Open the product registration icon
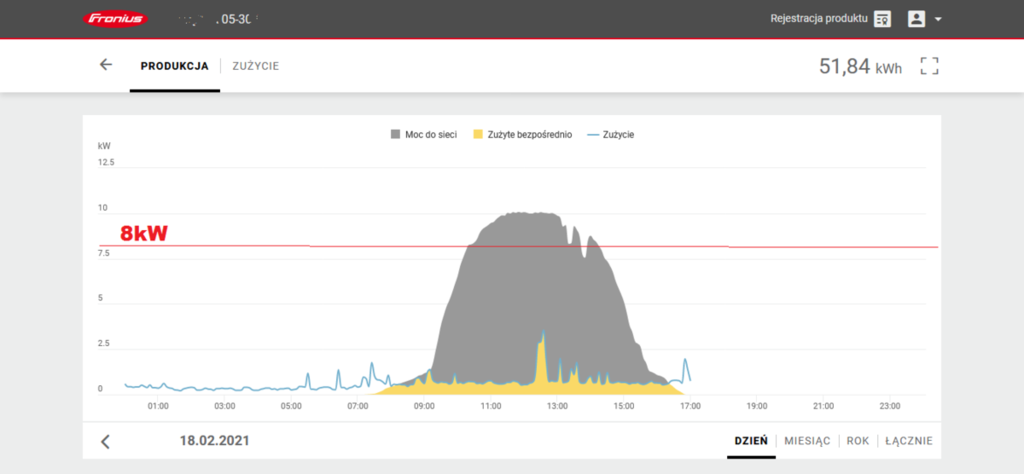Viewport: 1024px width, 474px height. coord(882,19)
